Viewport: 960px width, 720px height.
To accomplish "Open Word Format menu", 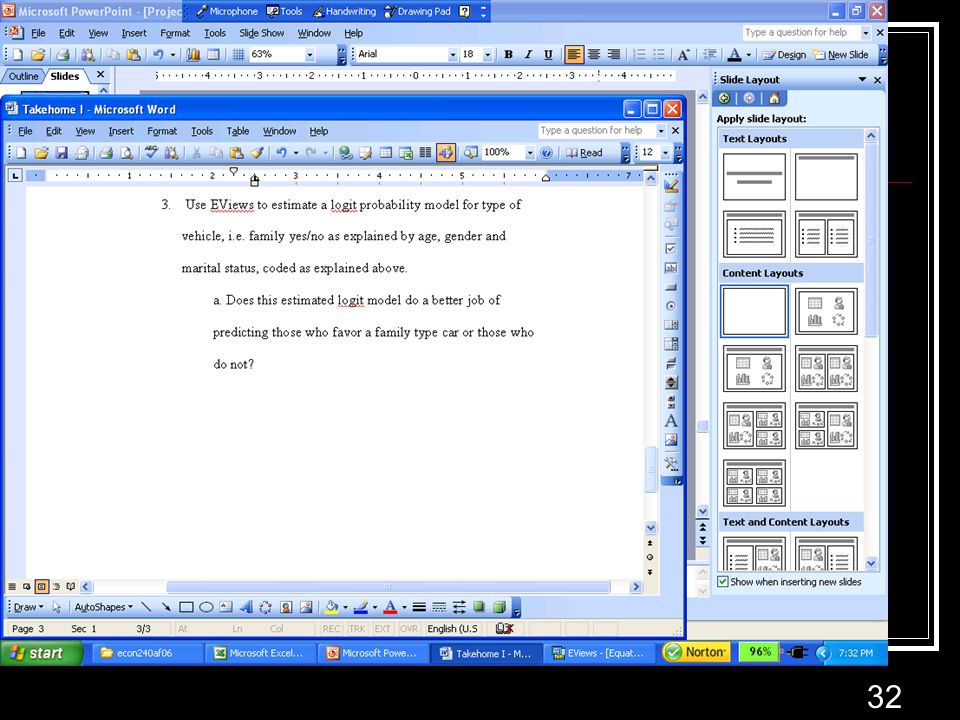I will coord(162,131).
